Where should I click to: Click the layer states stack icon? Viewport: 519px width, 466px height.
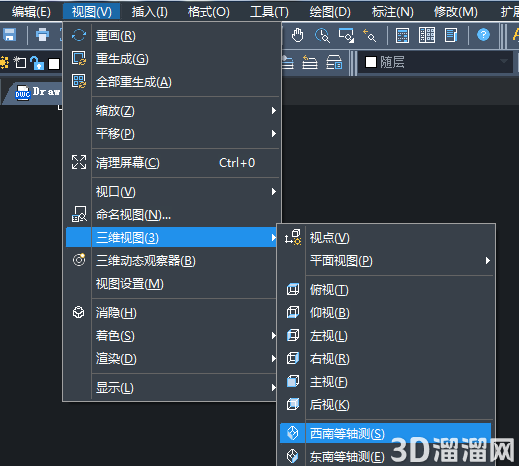point(288,62)
